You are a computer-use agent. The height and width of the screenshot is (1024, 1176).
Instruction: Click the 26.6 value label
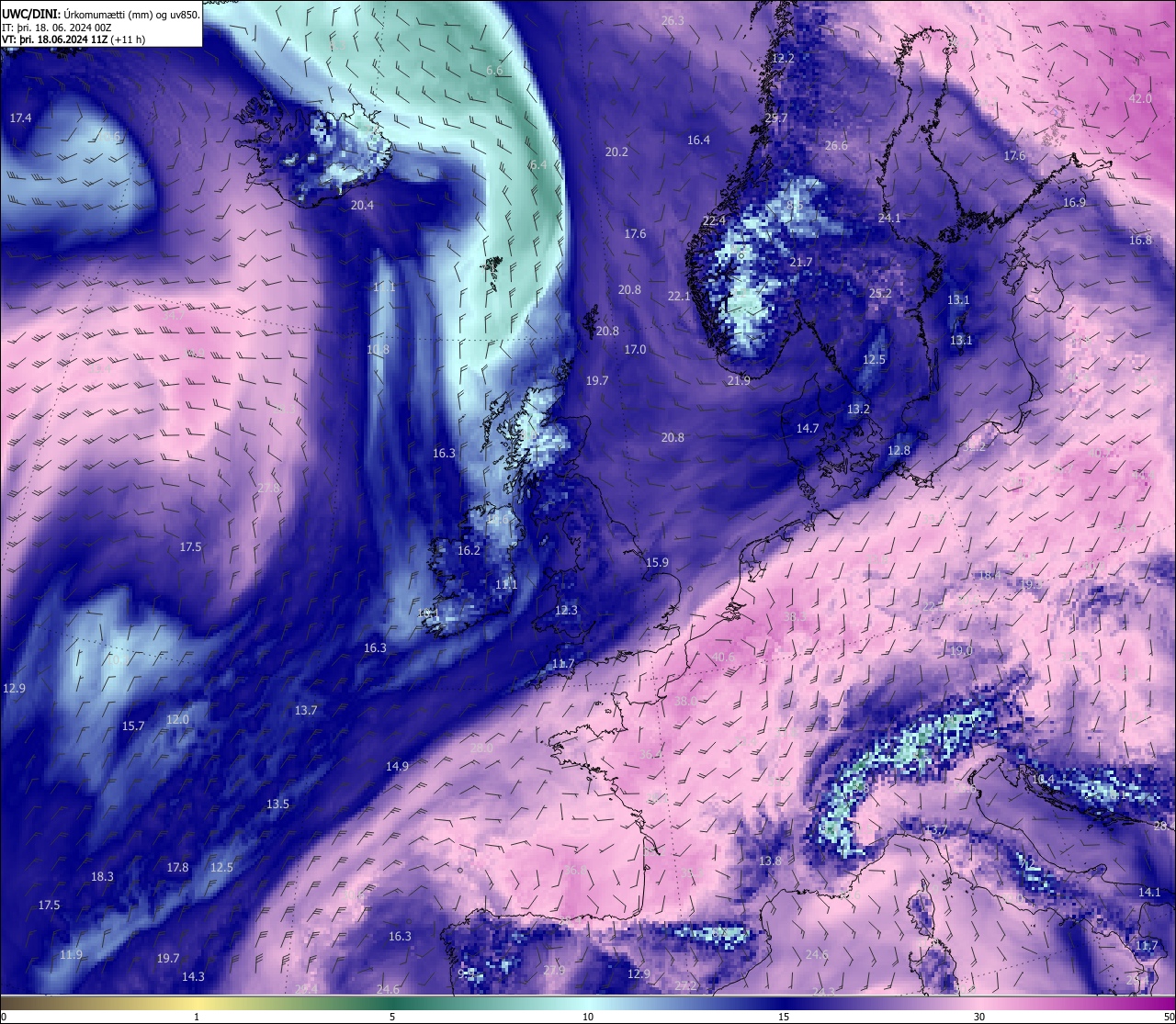(x=836, y=146)
